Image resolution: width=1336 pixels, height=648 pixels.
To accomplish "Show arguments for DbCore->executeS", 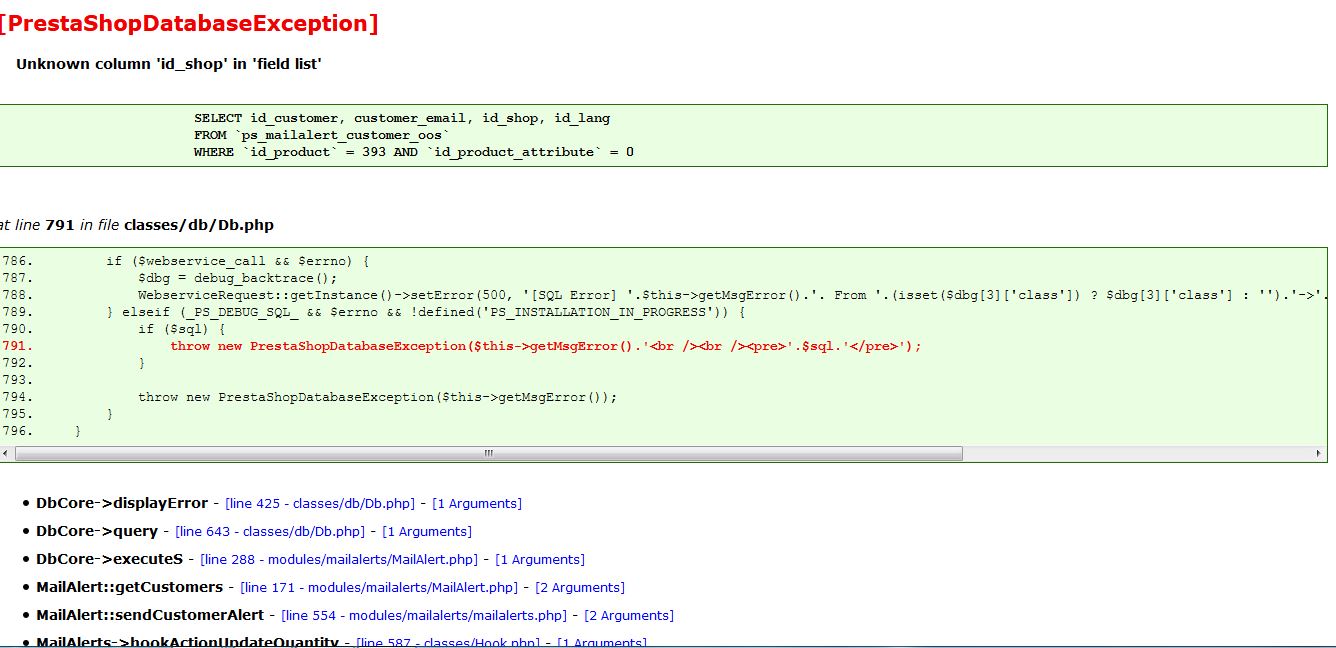I will (x=540, y=559).
